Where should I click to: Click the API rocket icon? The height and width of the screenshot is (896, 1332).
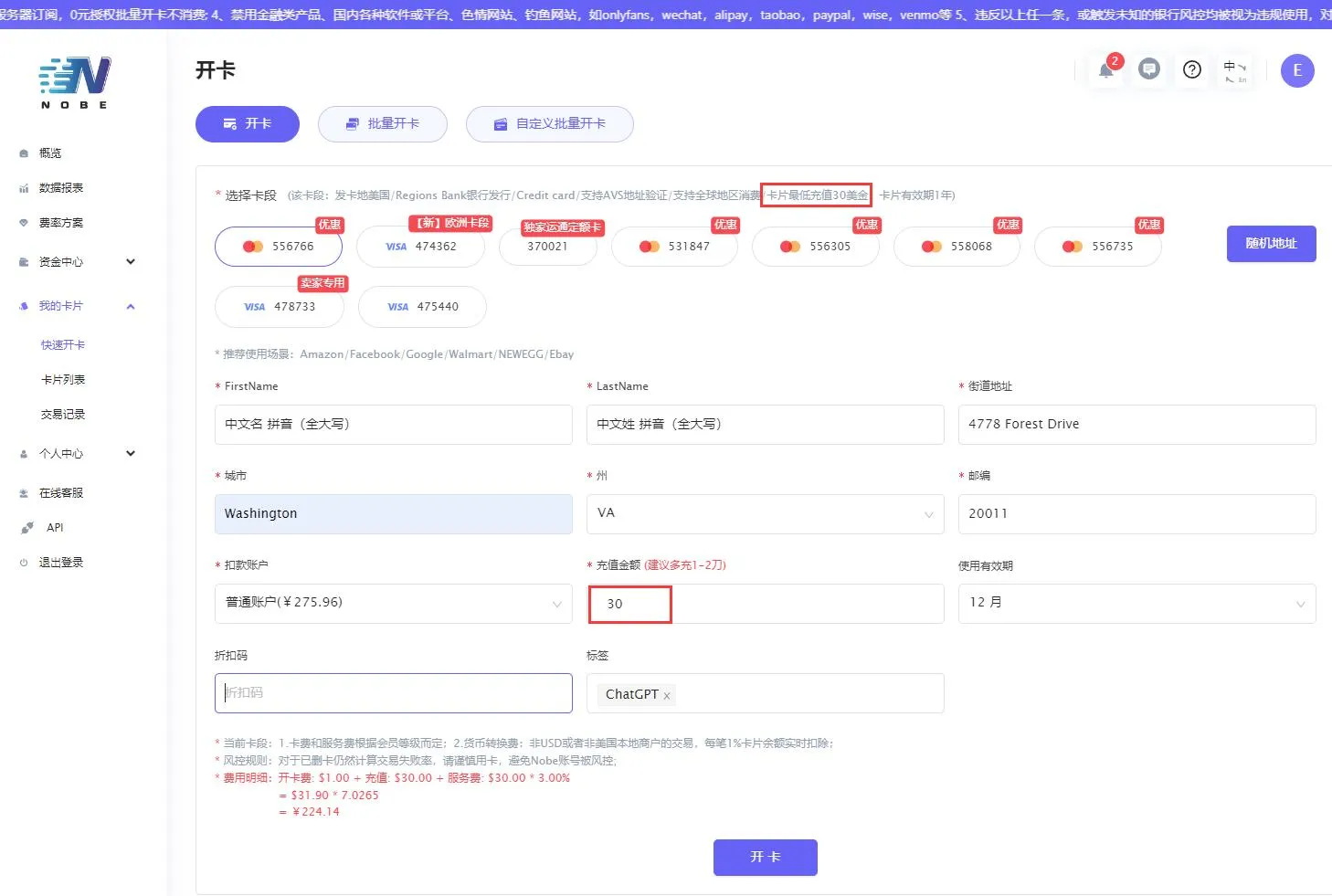tap(27, 528)
